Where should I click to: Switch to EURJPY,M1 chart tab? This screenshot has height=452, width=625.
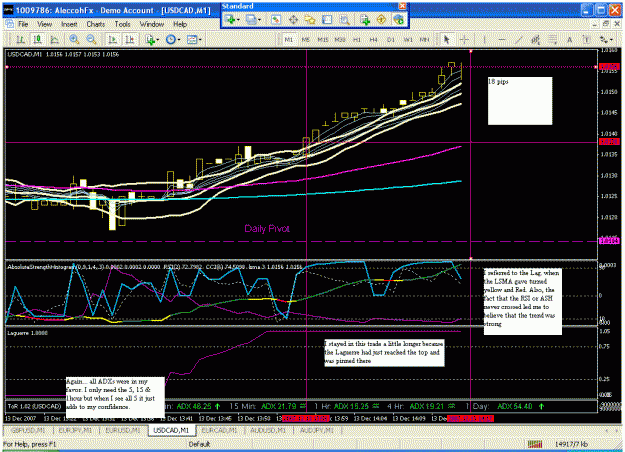click(x=75, y=430)
